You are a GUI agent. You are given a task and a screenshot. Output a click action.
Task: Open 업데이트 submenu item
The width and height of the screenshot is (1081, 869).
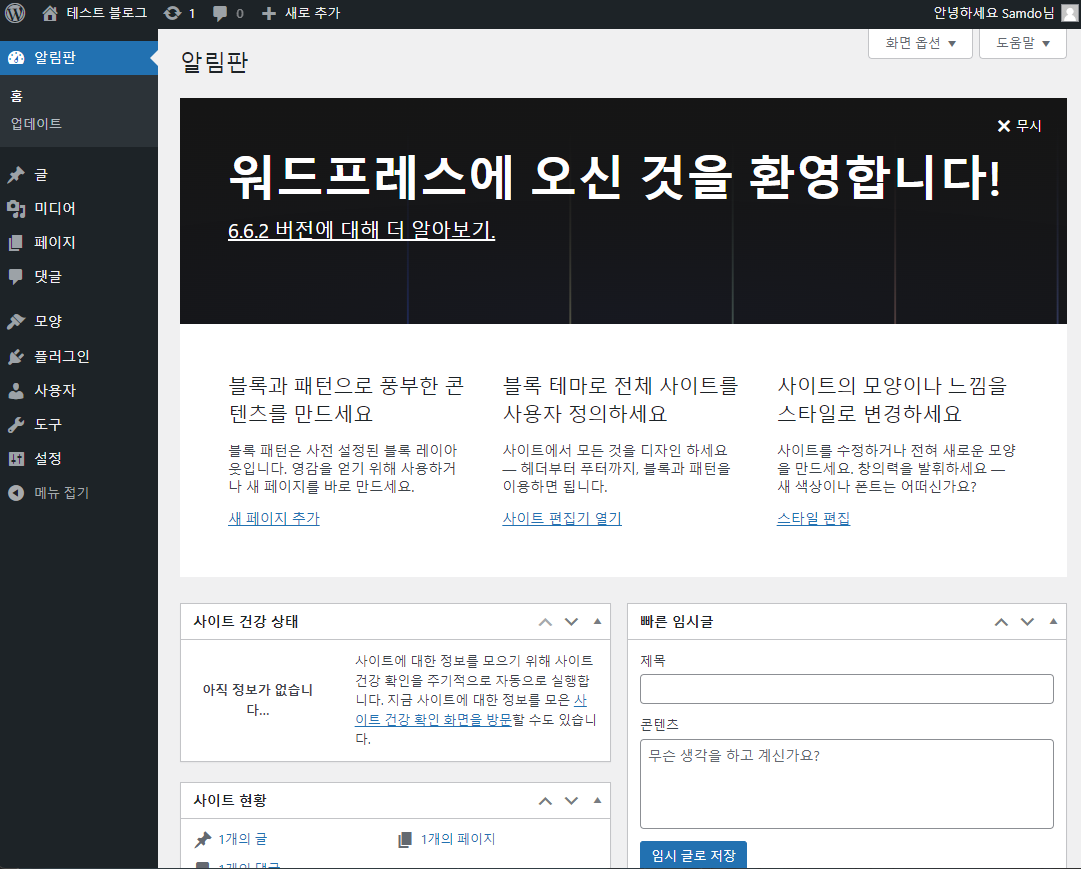tap(36, 124)
